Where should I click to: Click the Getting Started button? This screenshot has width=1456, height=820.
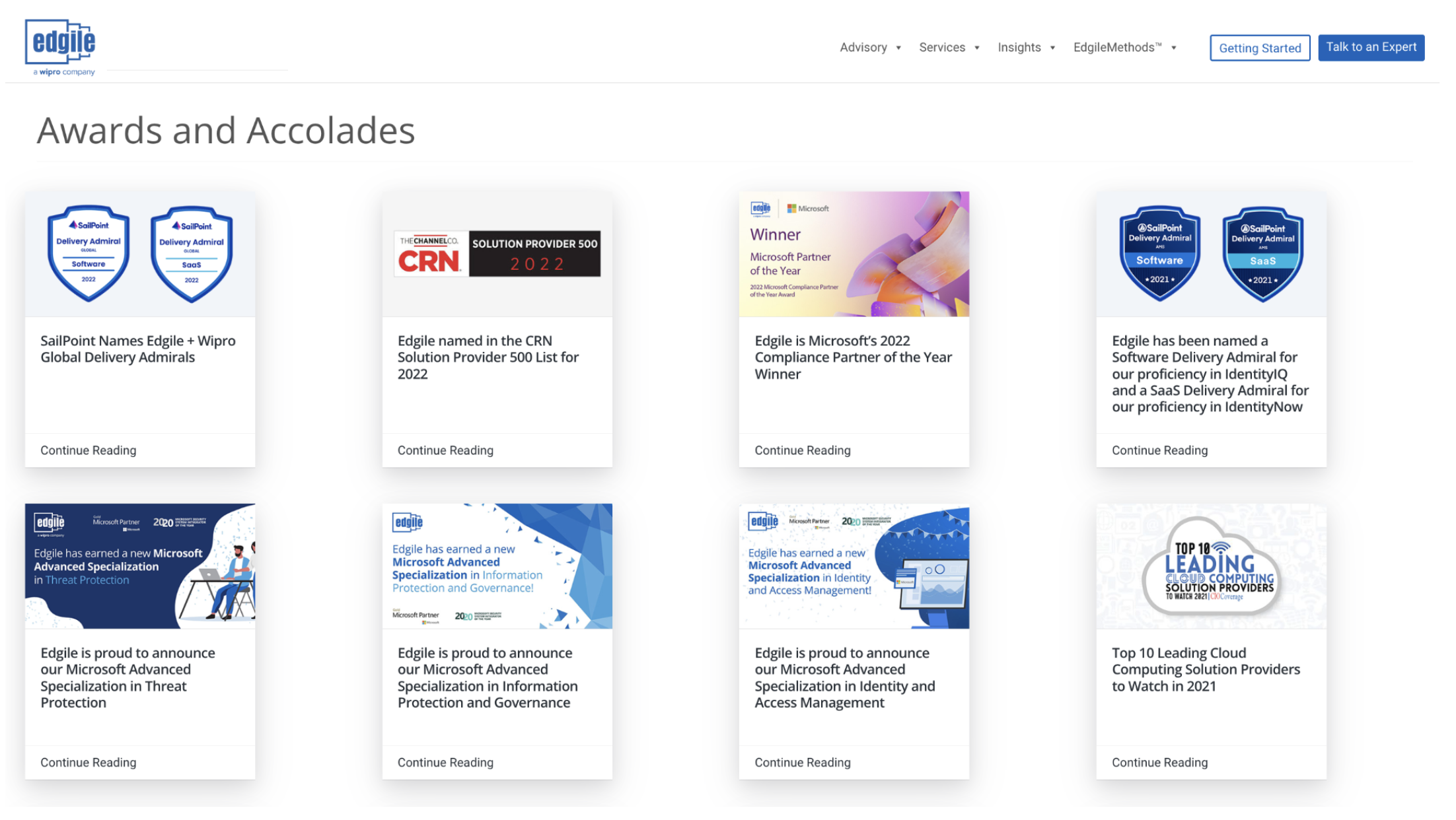[x=1260, y=48]
